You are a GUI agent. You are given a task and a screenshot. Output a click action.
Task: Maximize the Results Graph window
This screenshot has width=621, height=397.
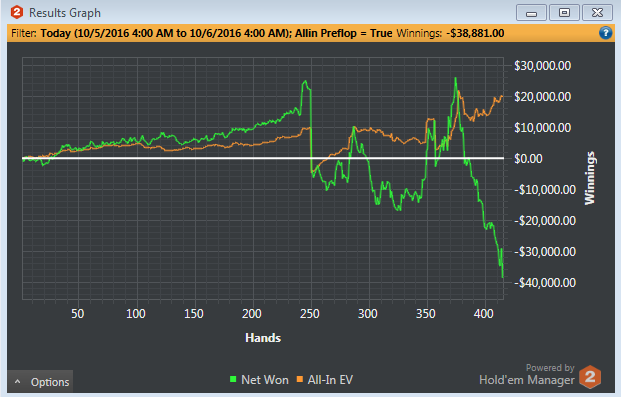click(x=564, y=13)
